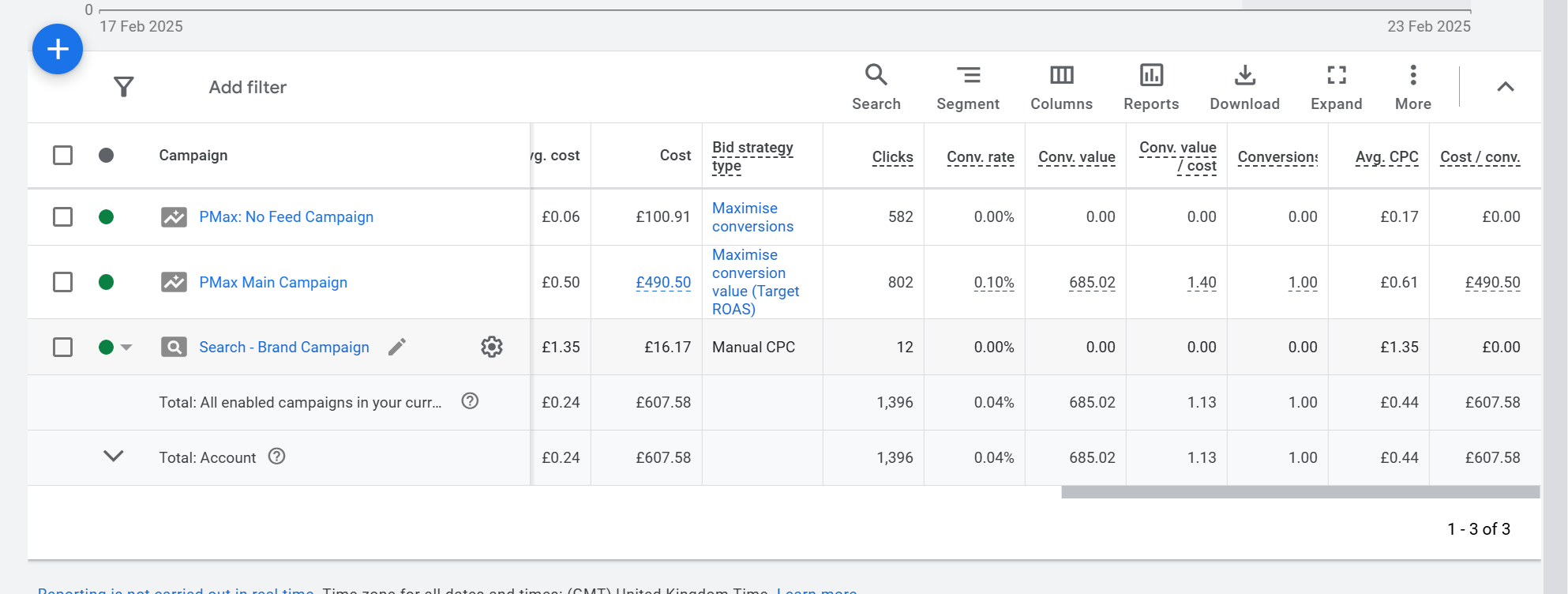Click the blue plus create button
Viewport: 1568px width, 594px height.
click(x=58, y=49)
